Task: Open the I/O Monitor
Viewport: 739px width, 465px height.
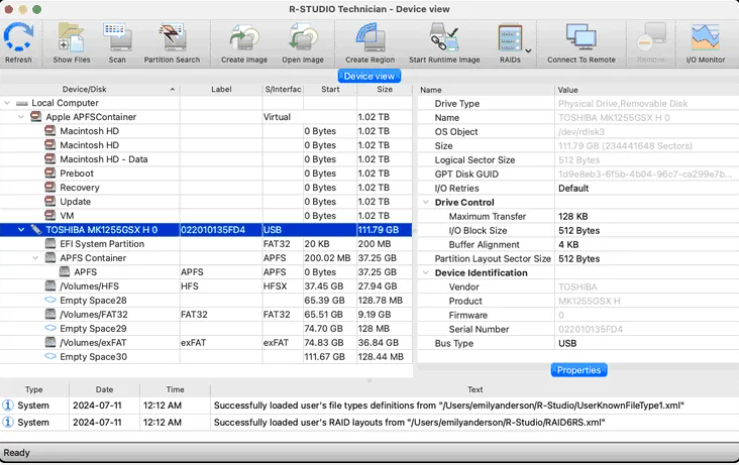Action: pos(705,38)
